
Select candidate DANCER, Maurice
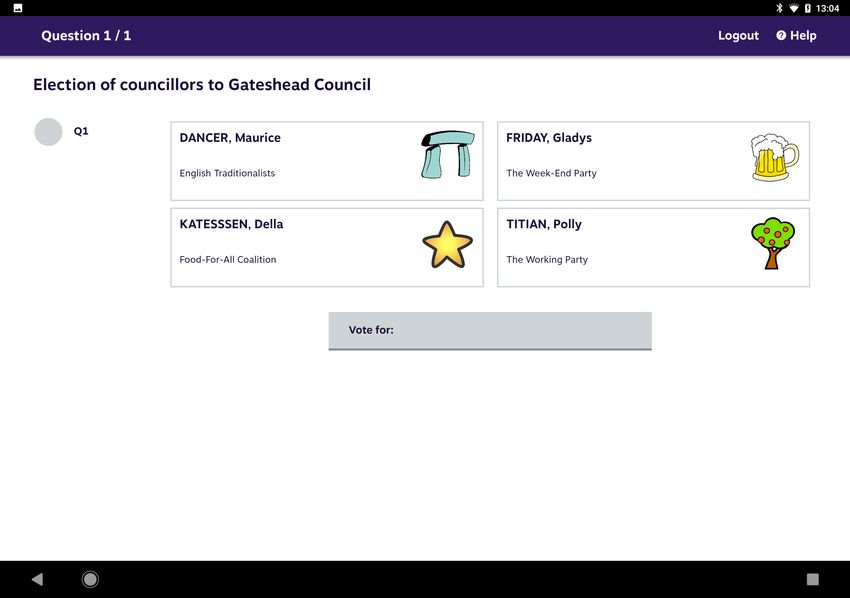coord(327,161)
